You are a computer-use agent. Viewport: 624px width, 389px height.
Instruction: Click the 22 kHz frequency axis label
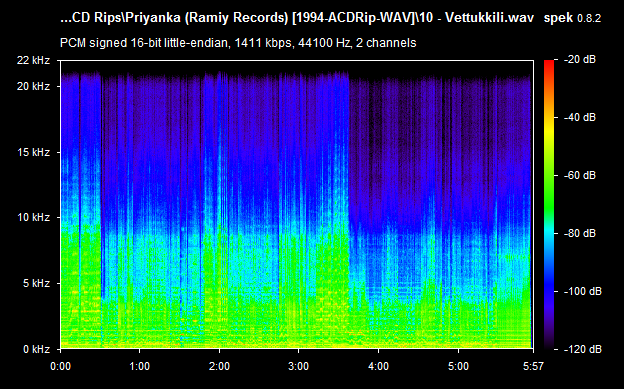[33, 61]
